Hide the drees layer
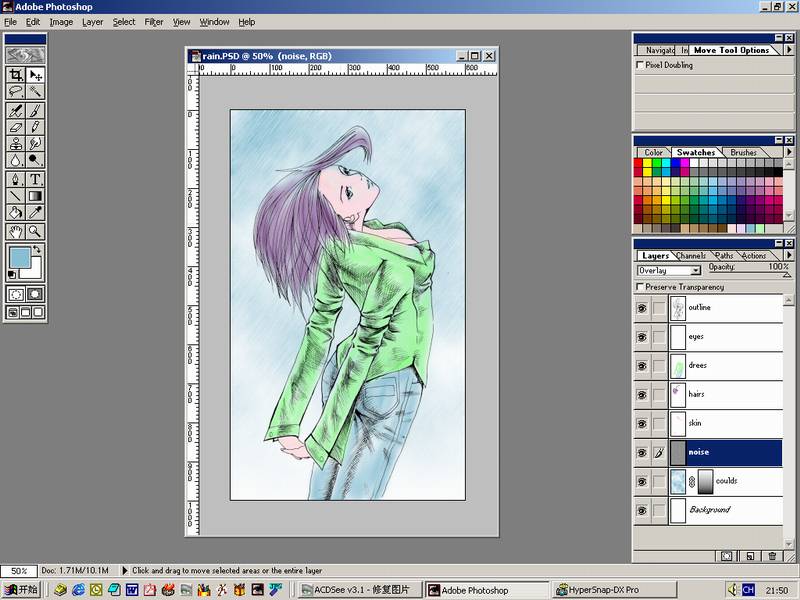Image resolution: width=800 pixels, height=600 pixels. coord(642,366)
